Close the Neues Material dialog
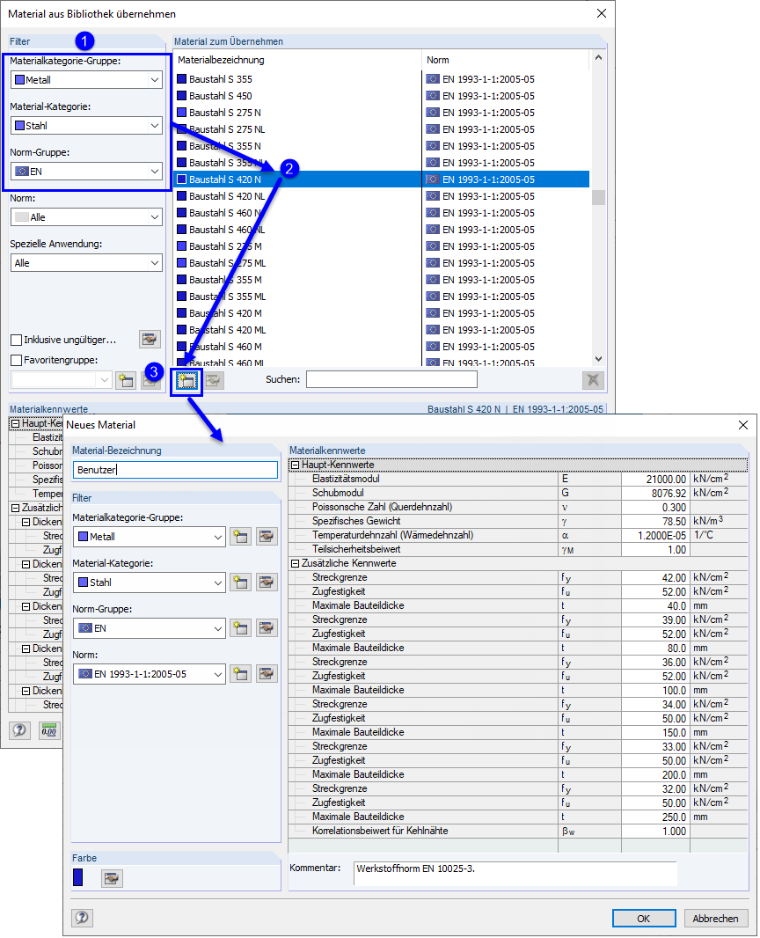 coord(743,425)
